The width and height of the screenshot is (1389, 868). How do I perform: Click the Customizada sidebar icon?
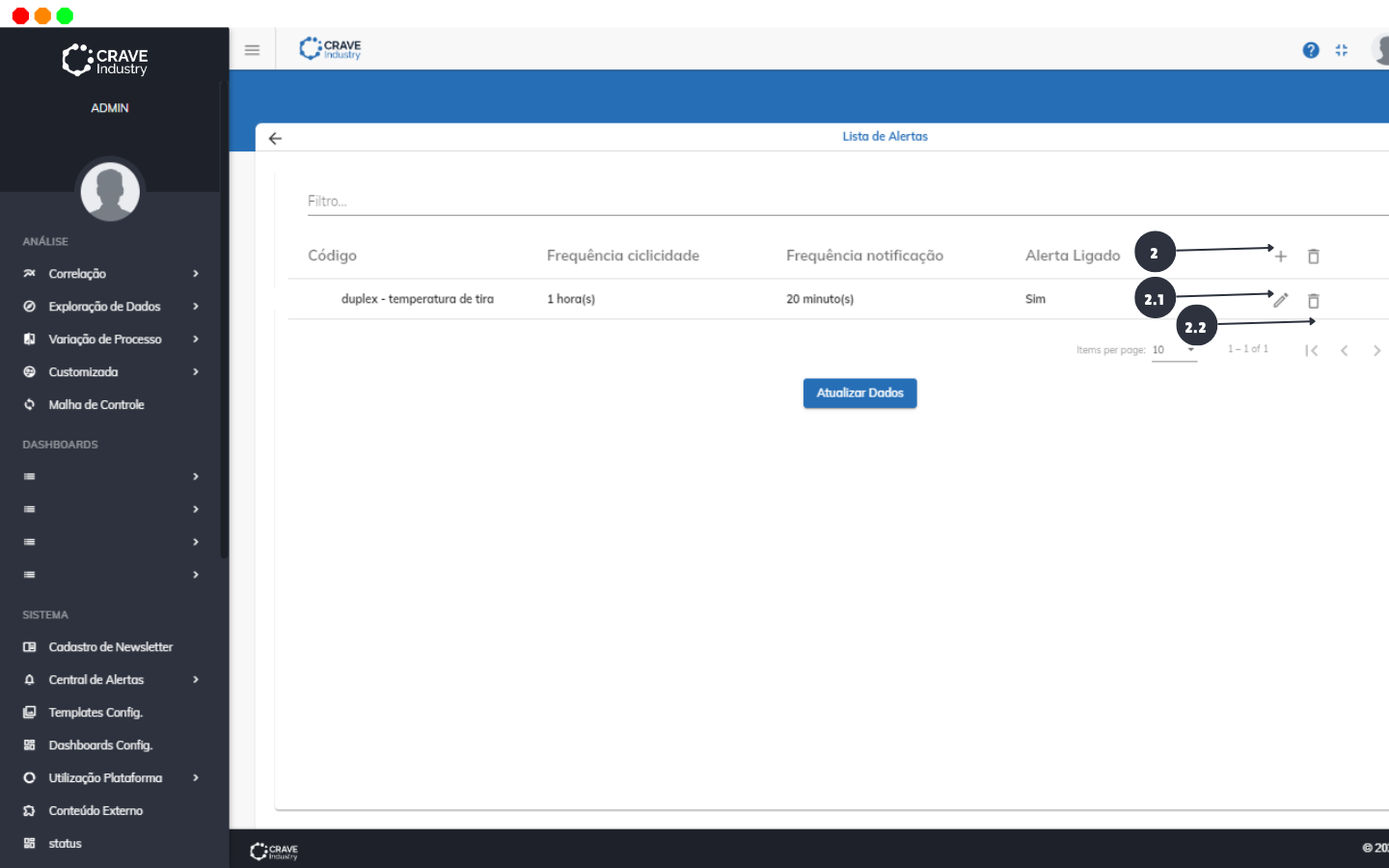coord(29,372)
